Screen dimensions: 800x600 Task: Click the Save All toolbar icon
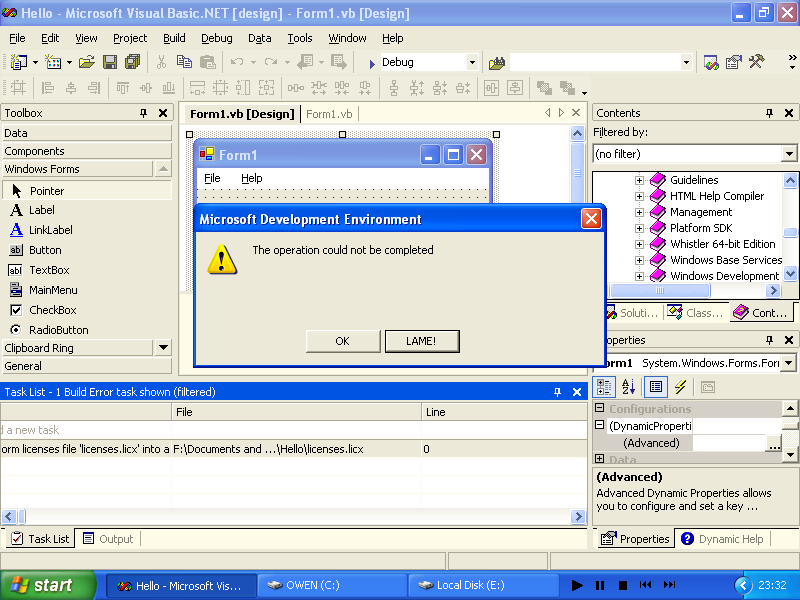click(x=133, y=62)
